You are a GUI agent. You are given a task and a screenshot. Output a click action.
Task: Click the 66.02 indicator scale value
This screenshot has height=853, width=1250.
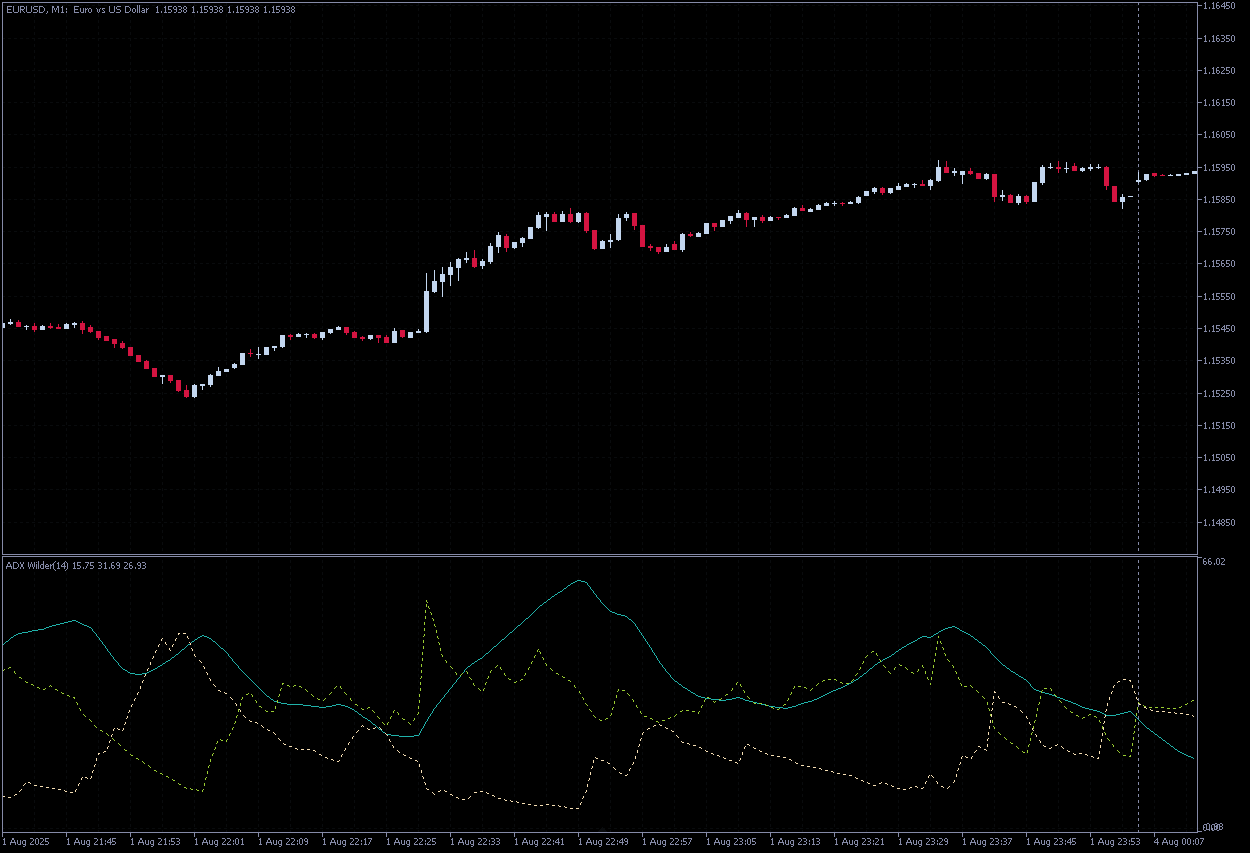click(x=1213, y=563)
